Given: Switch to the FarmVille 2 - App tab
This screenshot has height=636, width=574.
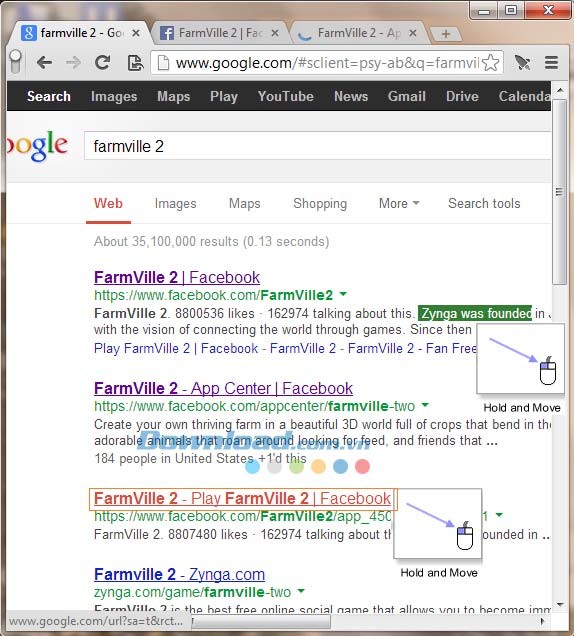Looking at the screenshot, I should [x=358, y=33].
